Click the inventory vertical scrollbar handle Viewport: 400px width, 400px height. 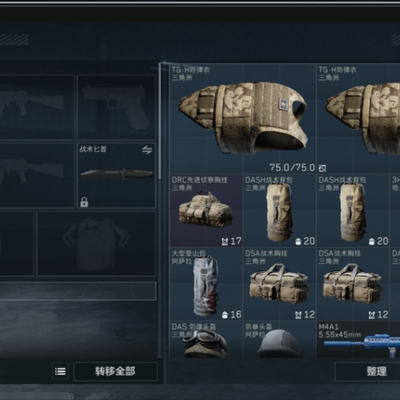160,122
